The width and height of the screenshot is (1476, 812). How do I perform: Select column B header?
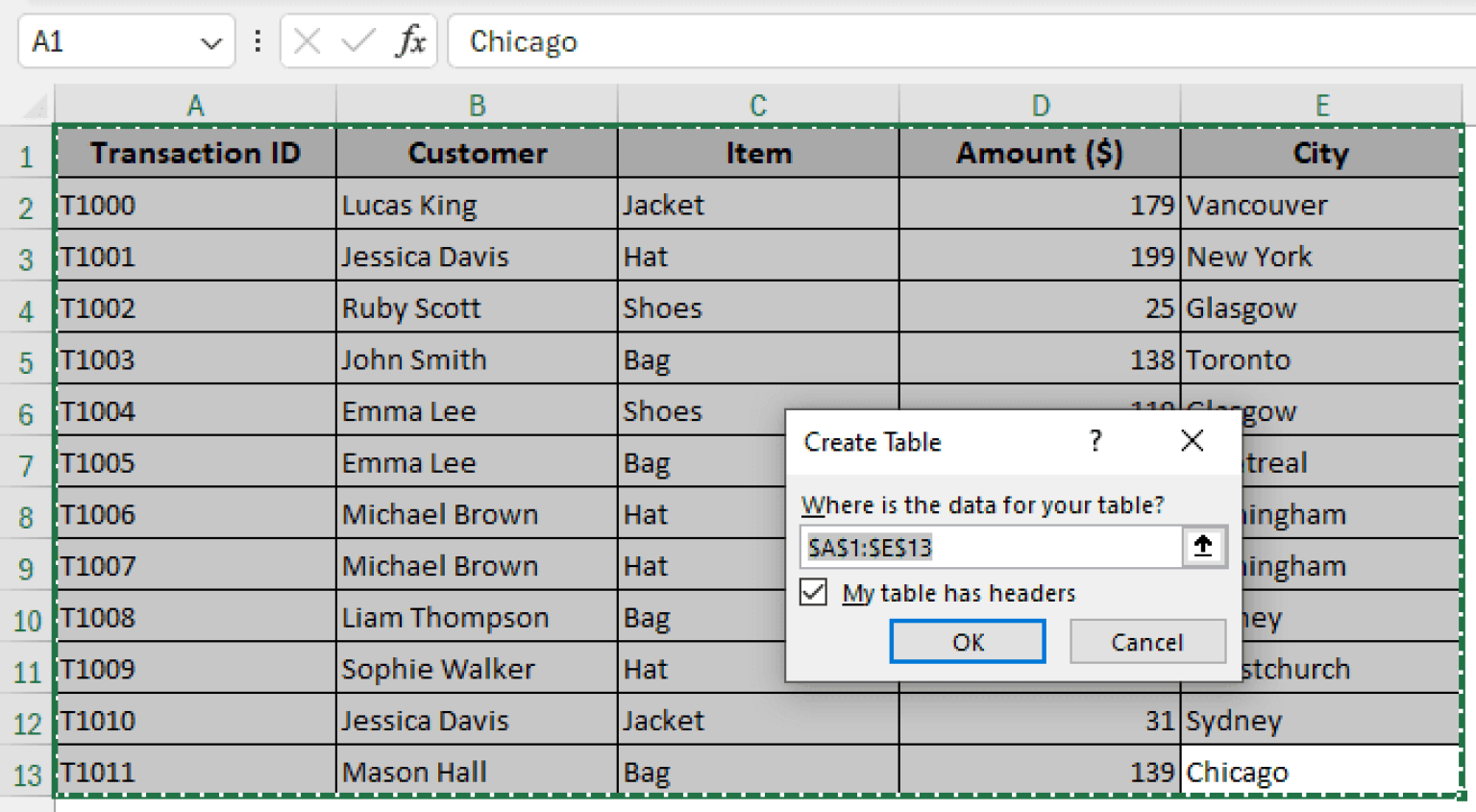click(x=477, y=105)
